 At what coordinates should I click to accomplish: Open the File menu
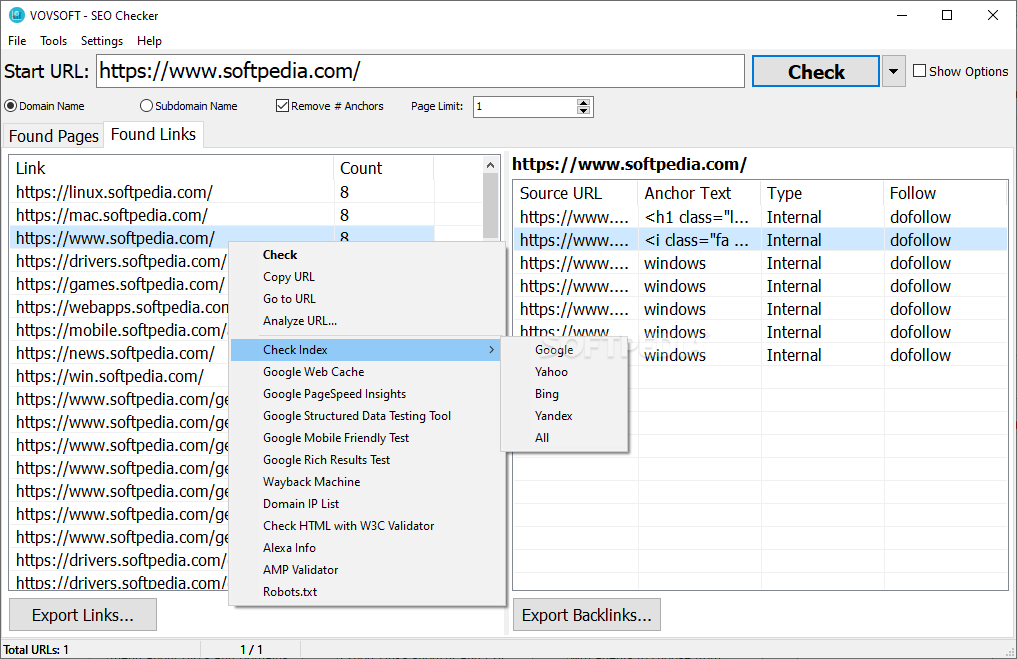(17, 41)
